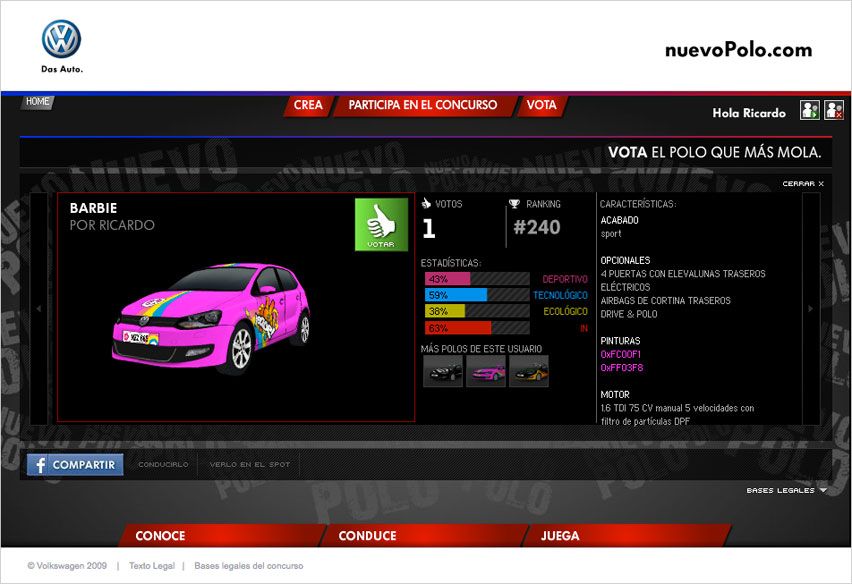852x584 pixels.
Task: Click the Ecológico 38% bar
Action: pos(477,311)
